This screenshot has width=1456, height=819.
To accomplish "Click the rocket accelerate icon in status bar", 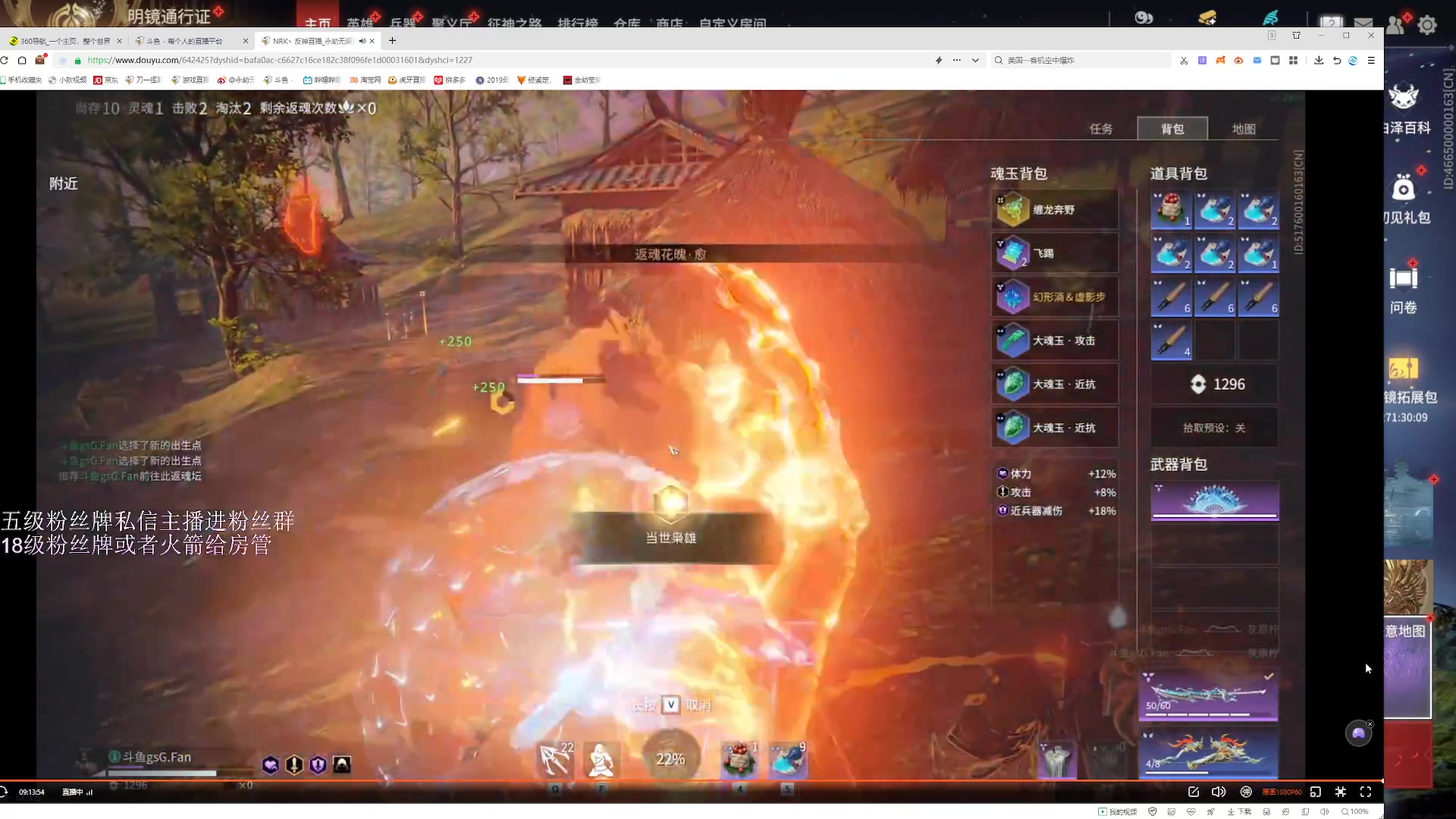I will [x=1210, y=811].
